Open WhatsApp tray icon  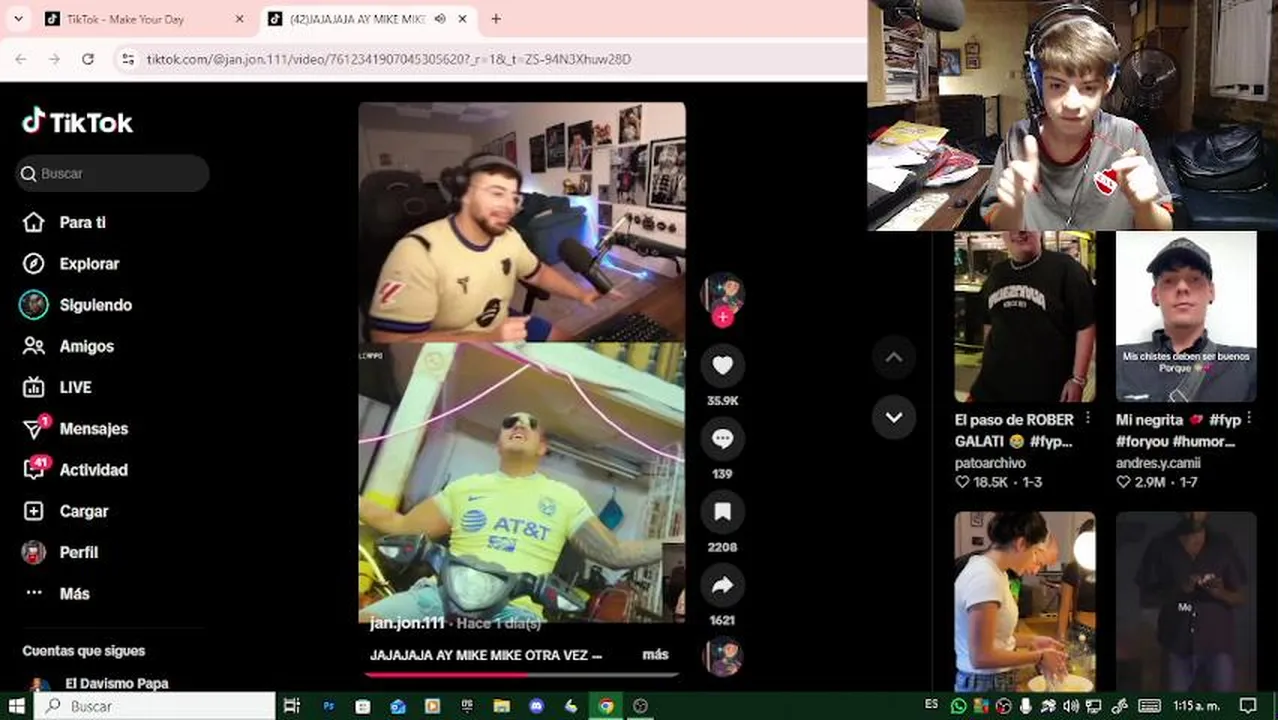[958, 706]
